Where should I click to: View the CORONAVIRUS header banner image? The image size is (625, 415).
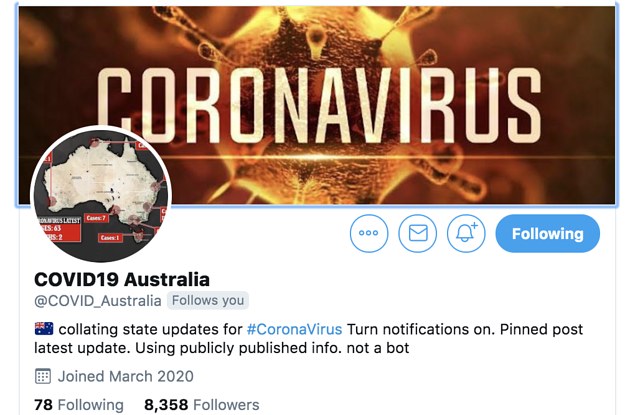coord(316,104)
